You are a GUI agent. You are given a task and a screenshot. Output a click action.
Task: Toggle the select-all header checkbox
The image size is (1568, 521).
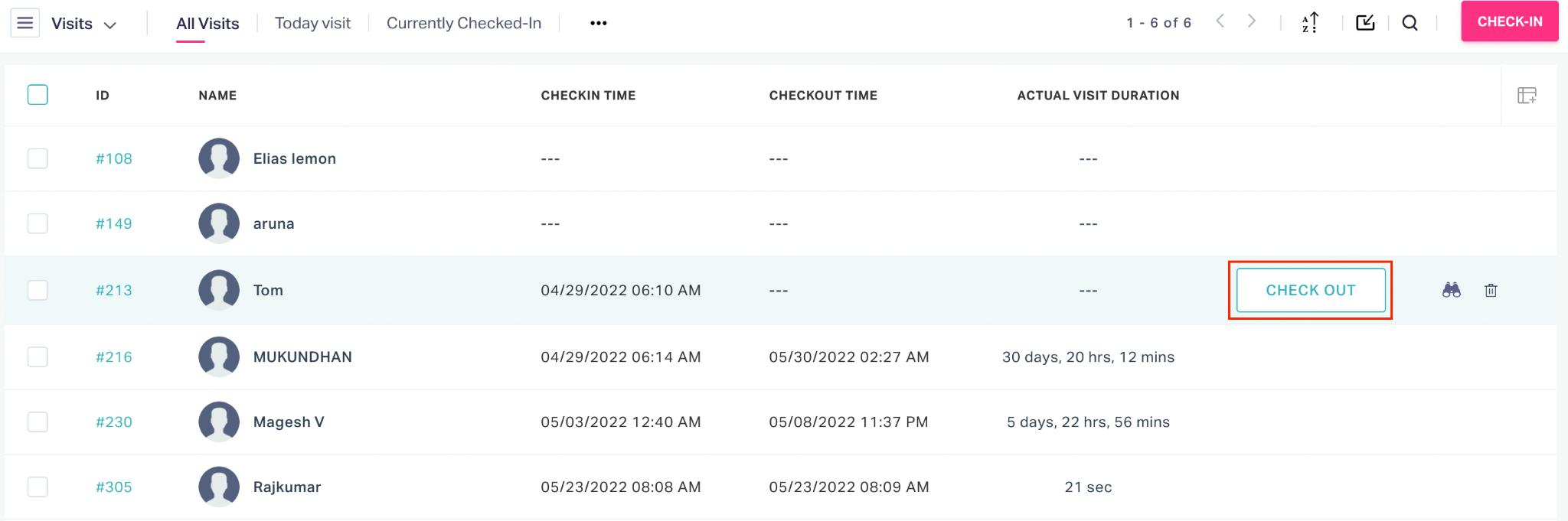38,95
